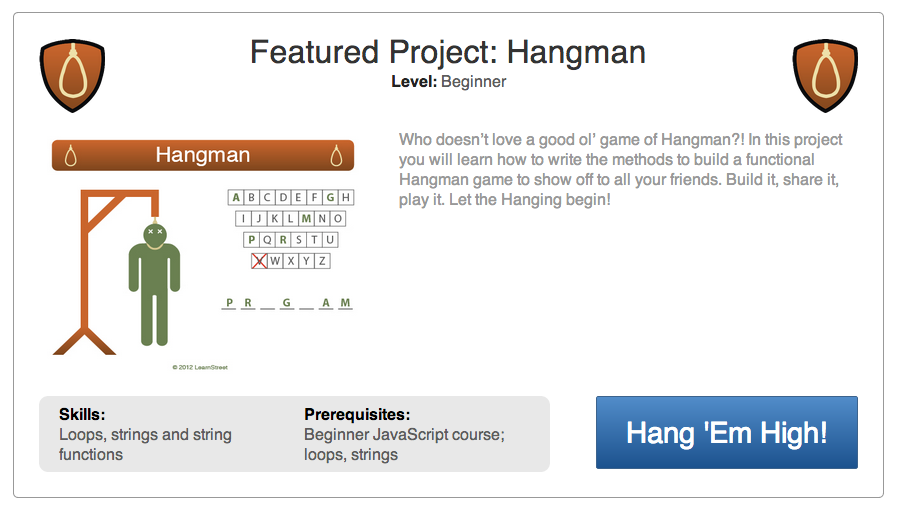The image size is (901, 516).
Task: Click the left noose icon in Hangman banner
Action: 71,156
